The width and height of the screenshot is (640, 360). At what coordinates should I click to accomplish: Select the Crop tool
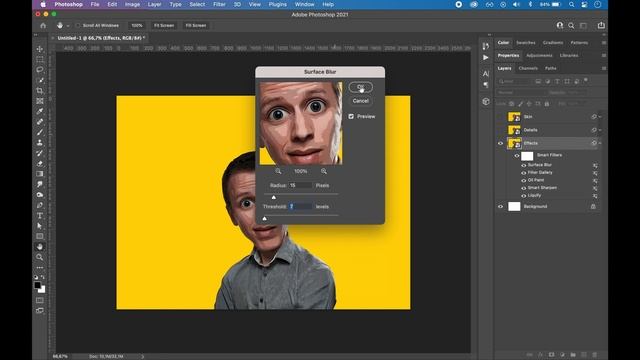(x=40, y=91)
